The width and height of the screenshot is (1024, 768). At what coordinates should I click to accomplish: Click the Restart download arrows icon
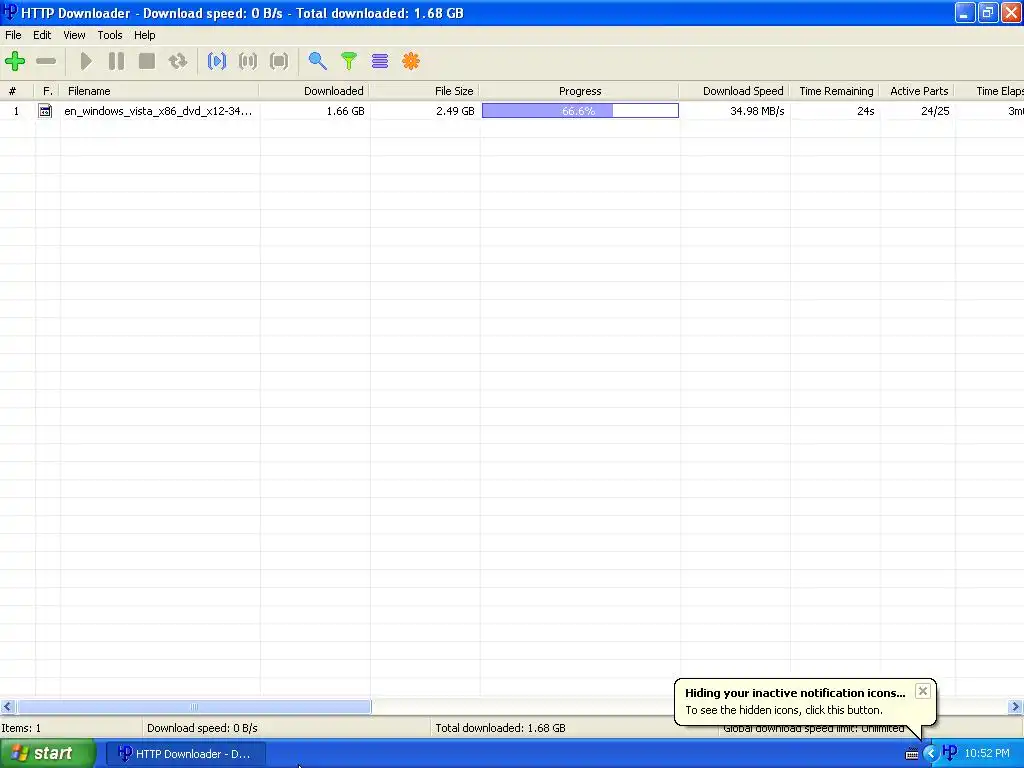coord(178,61)
